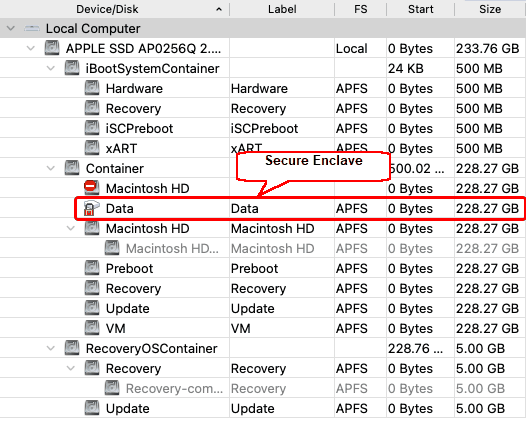Select the iSCPreboot volume name
Screen dimensions: 526x429
(139, 128)
